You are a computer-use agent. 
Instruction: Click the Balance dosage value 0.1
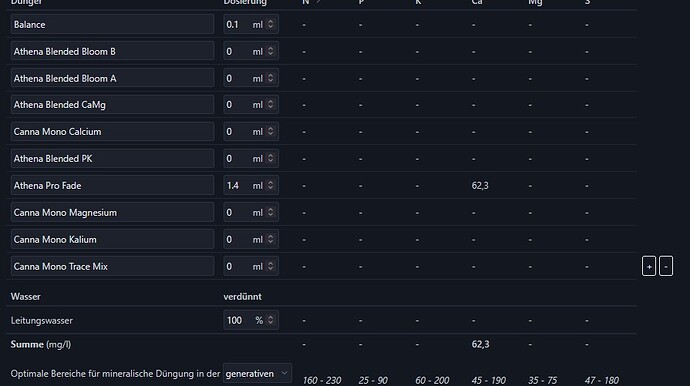[232, 25]
